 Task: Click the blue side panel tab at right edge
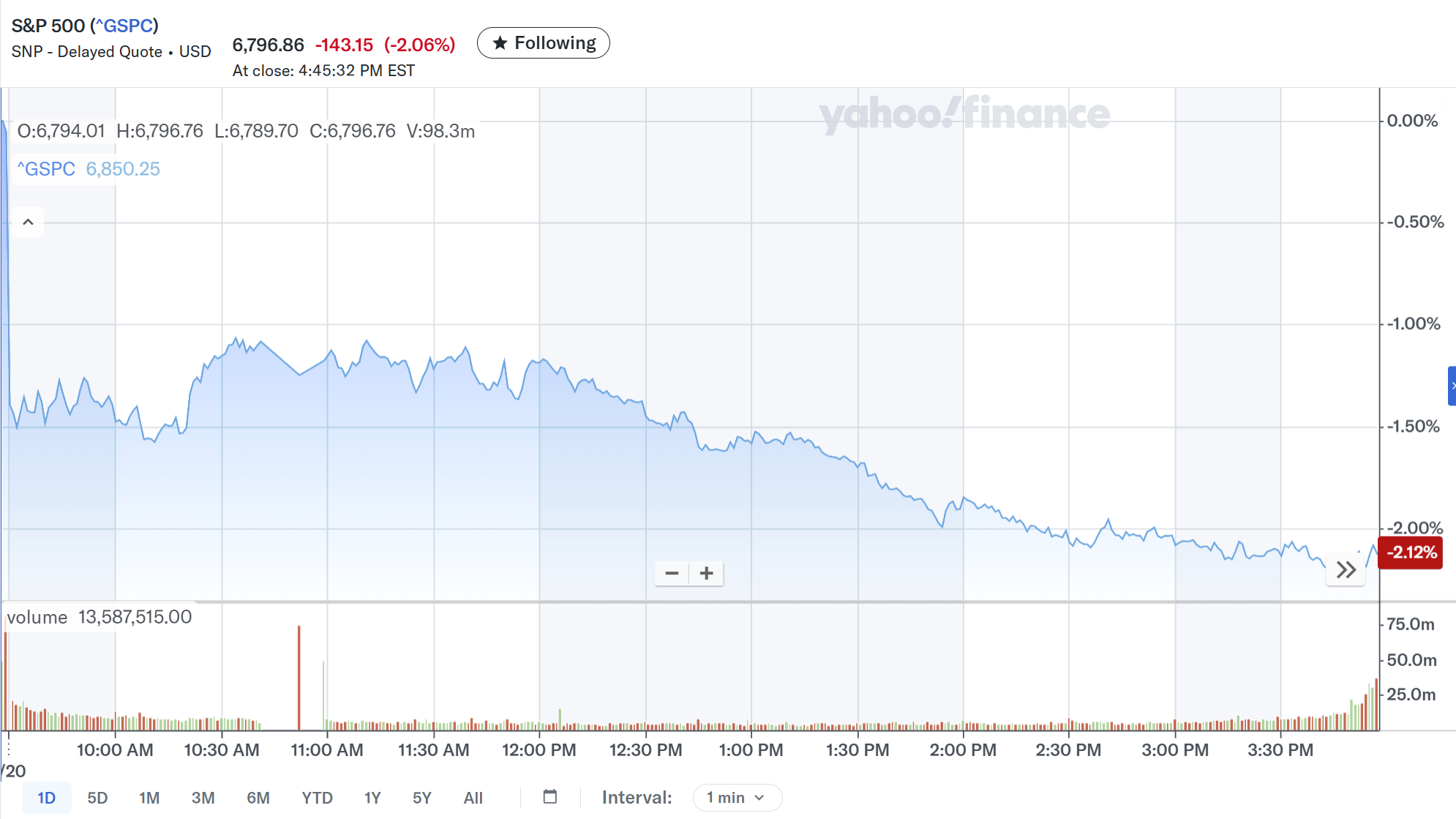click(1452, 386)
